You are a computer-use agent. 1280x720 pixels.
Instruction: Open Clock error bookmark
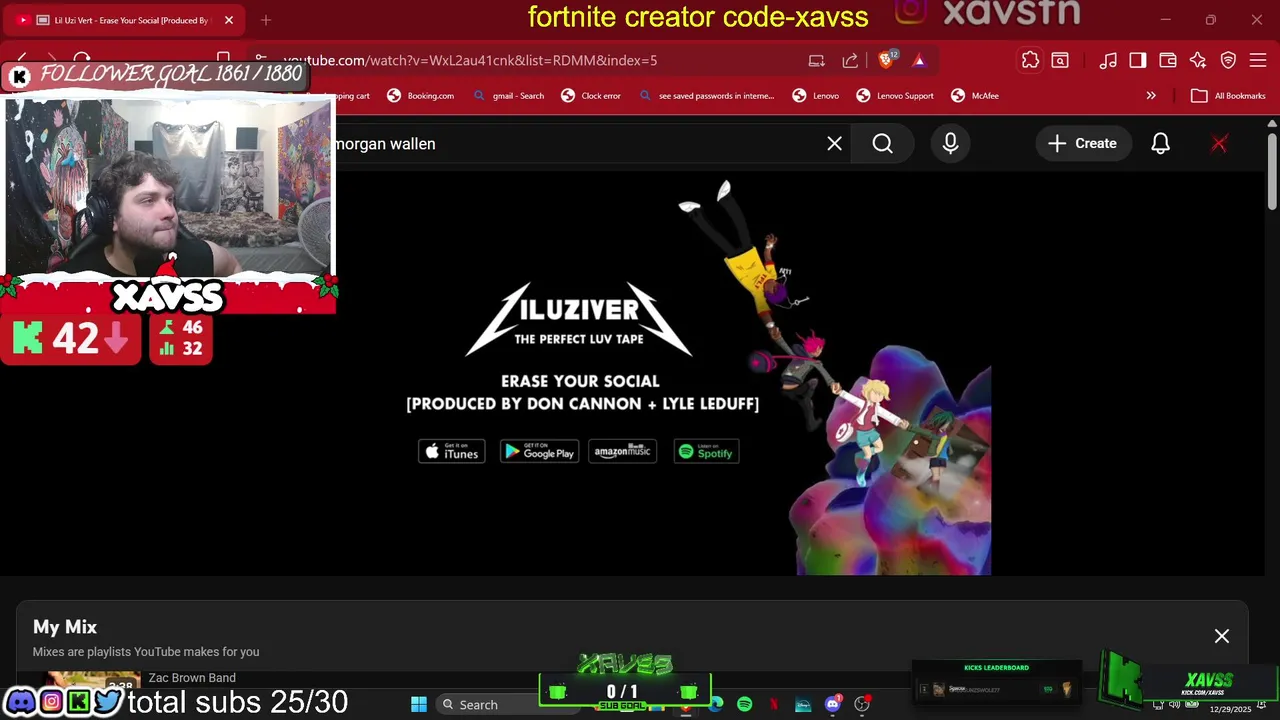[x=591, y=96]
